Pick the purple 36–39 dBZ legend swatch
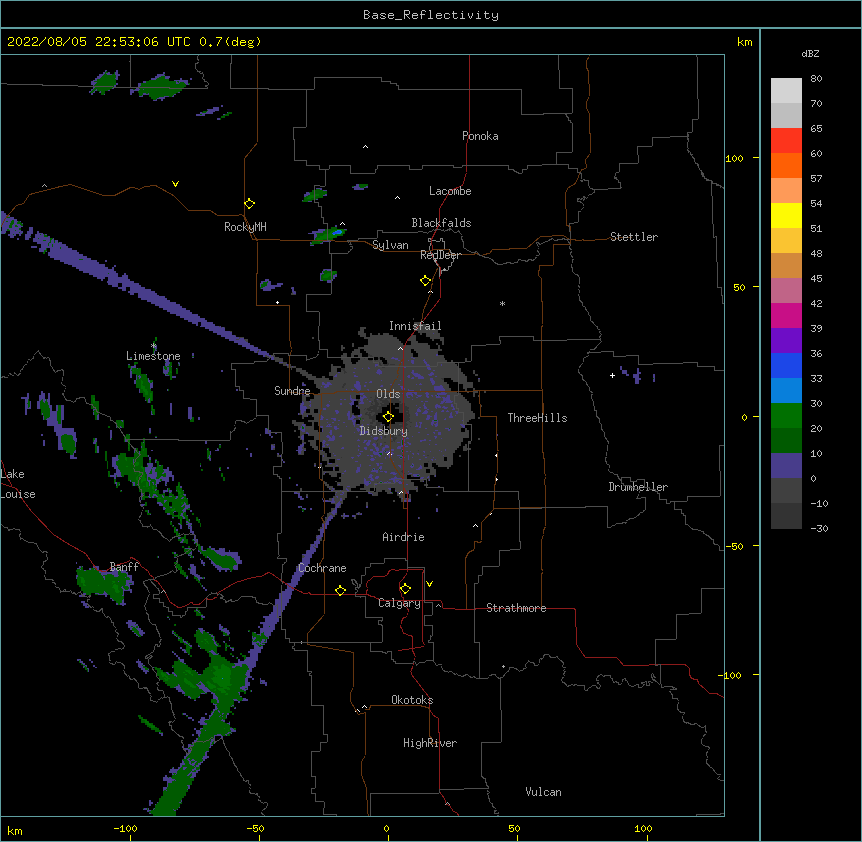This screenshot has width=862, height=842. pyautogui.click(x=786, y=341)
